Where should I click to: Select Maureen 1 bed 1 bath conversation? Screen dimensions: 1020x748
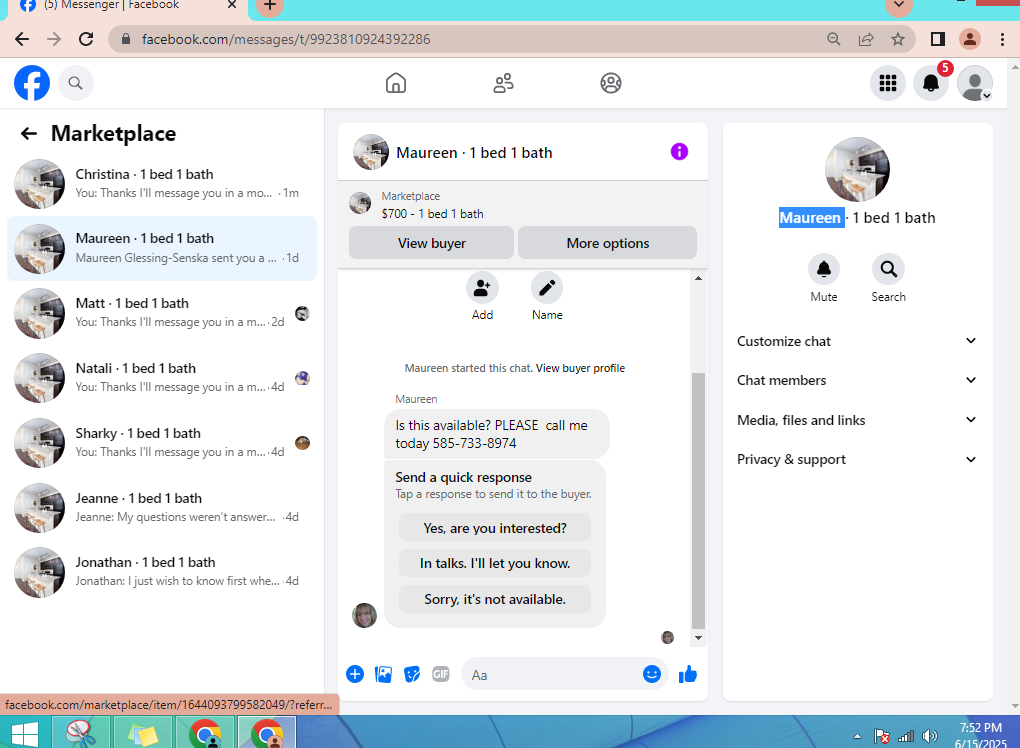(x=162, y=248)
